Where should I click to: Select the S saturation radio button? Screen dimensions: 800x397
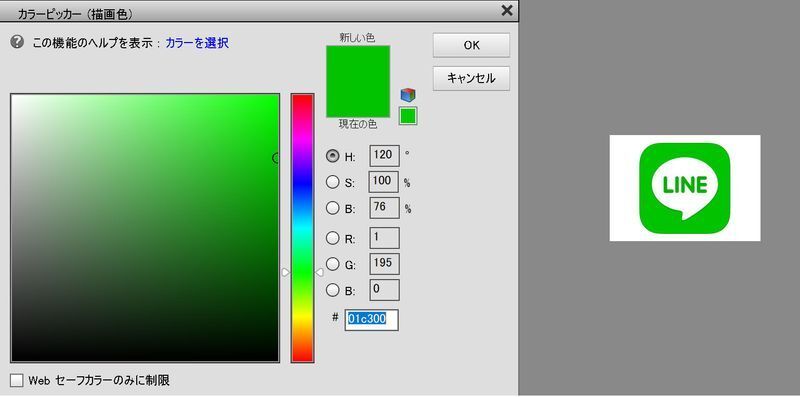[x=333, y=182]
